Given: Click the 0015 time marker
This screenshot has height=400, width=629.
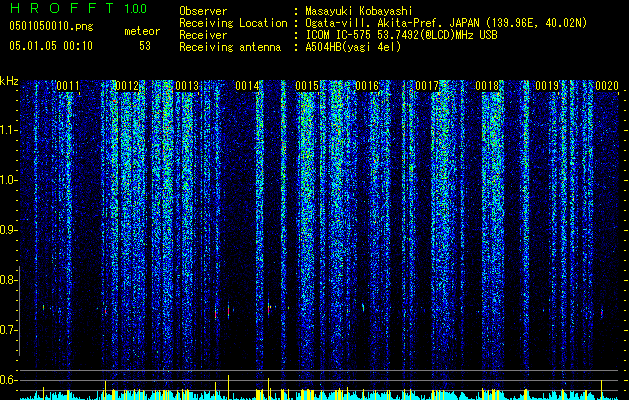Looking at the screenshot, I should pos(307,86).
